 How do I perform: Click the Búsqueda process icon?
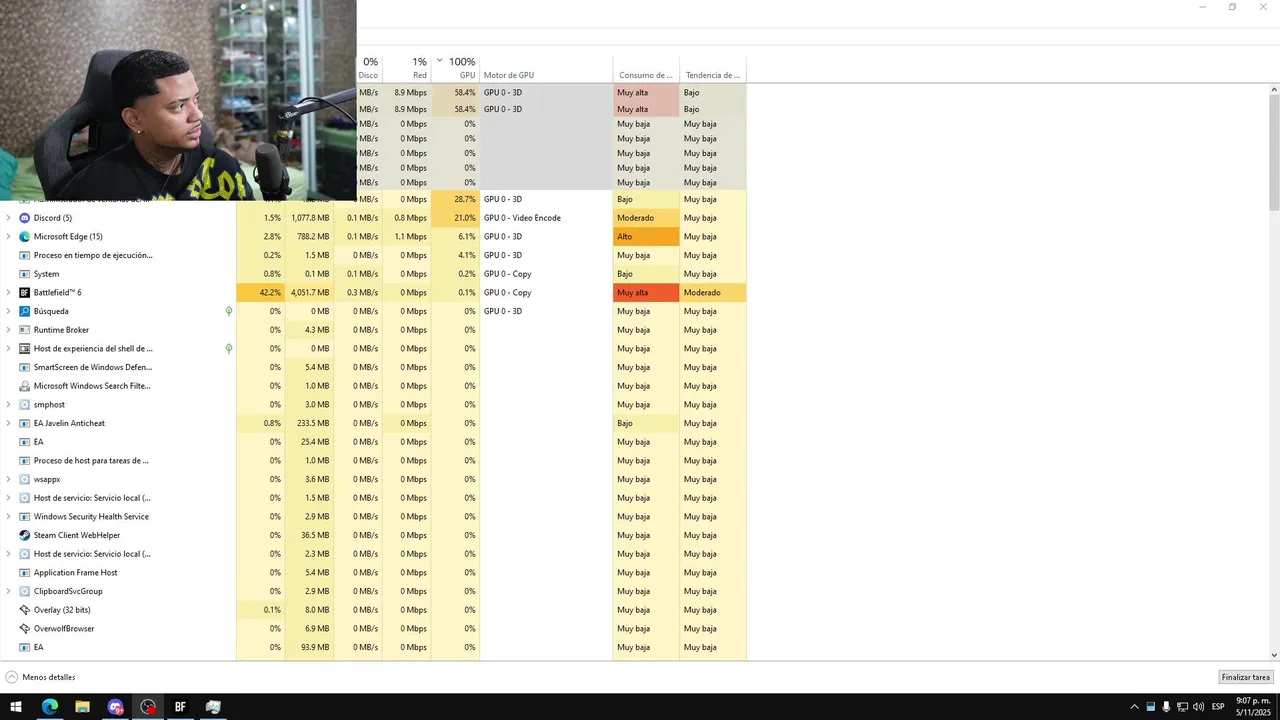(x=25, y=311)
